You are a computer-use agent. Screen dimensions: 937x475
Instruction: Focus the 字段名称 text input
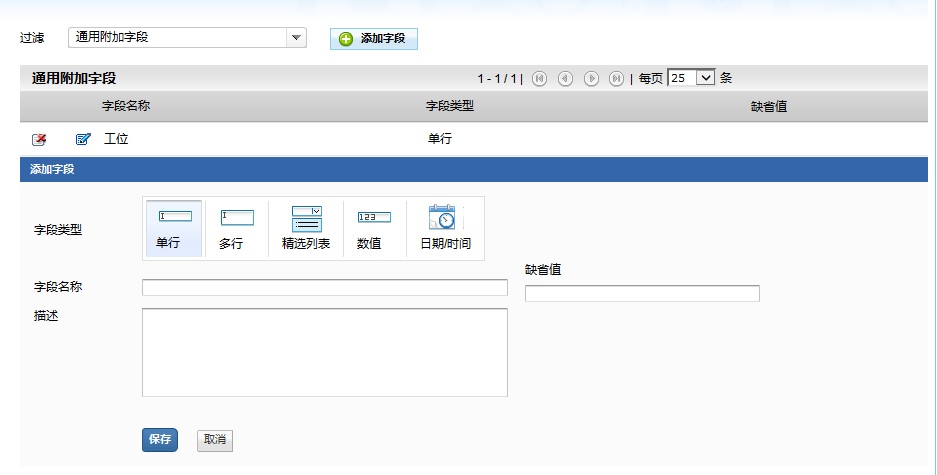click(324, 288)
